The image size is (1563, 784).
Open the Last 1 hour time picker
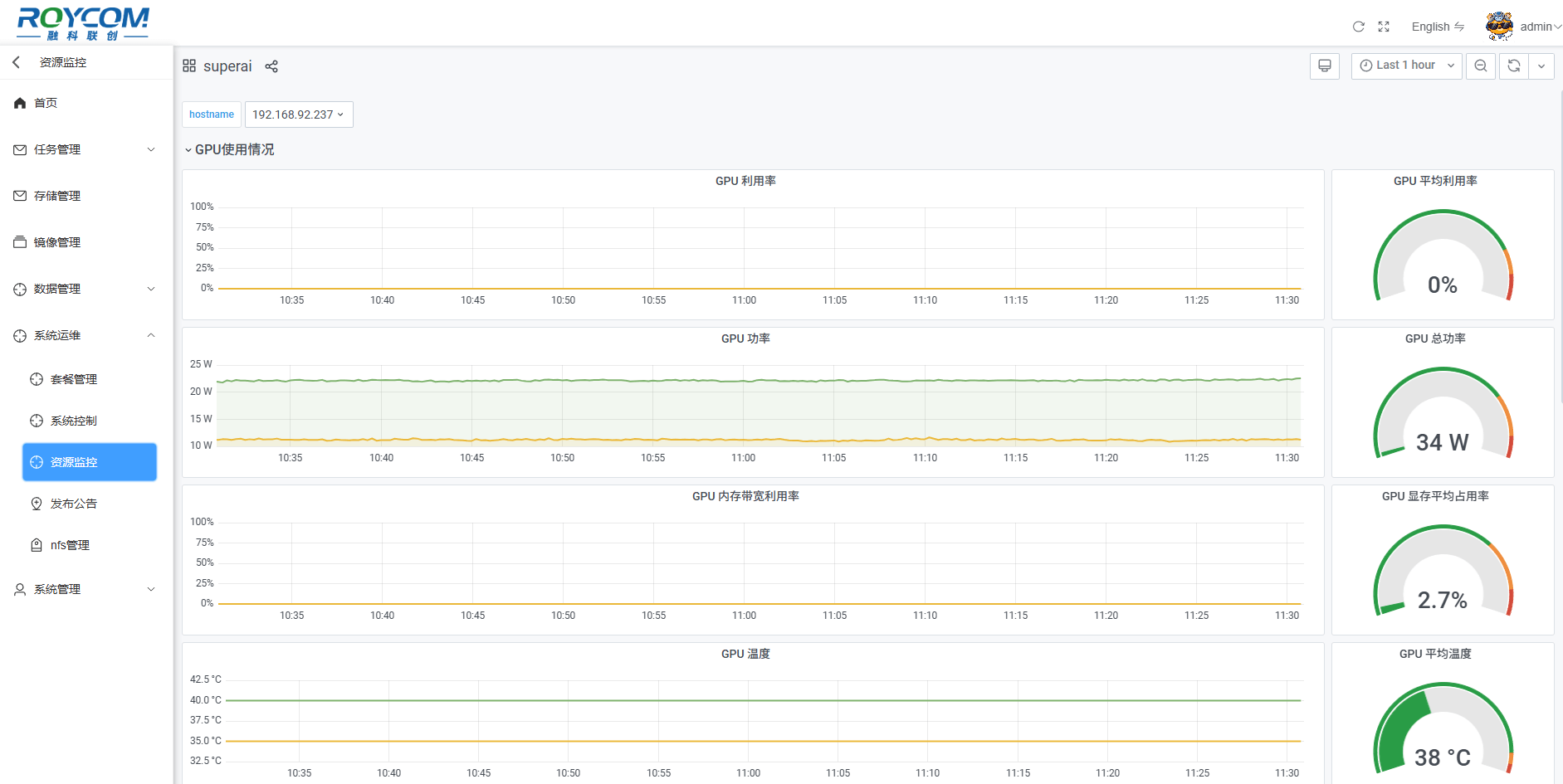1407,66
